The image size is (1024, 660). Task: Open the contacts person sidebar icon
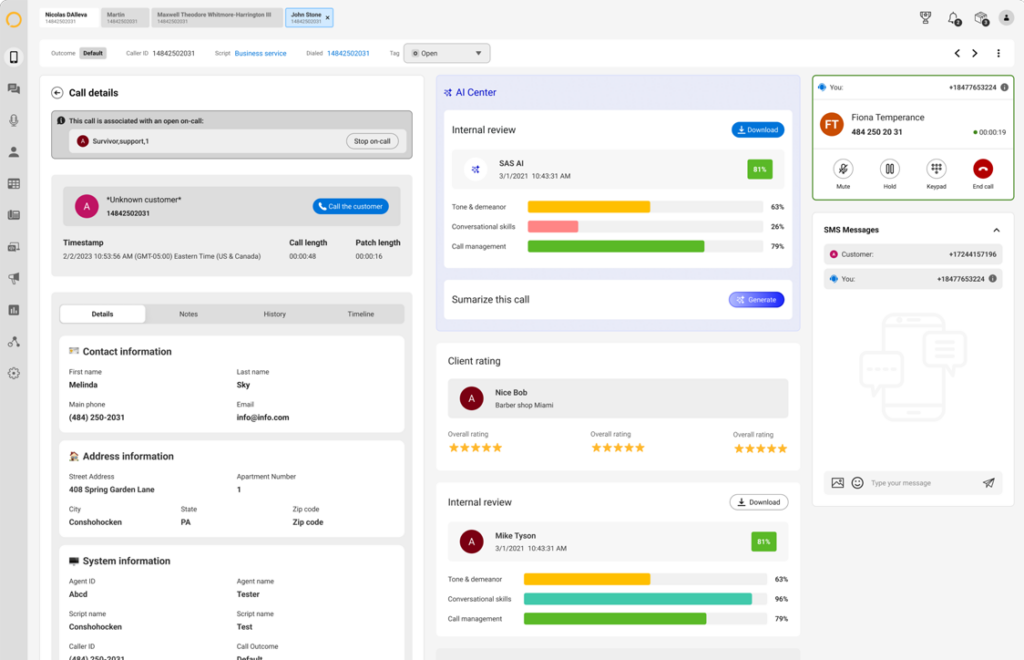(14, 152)
